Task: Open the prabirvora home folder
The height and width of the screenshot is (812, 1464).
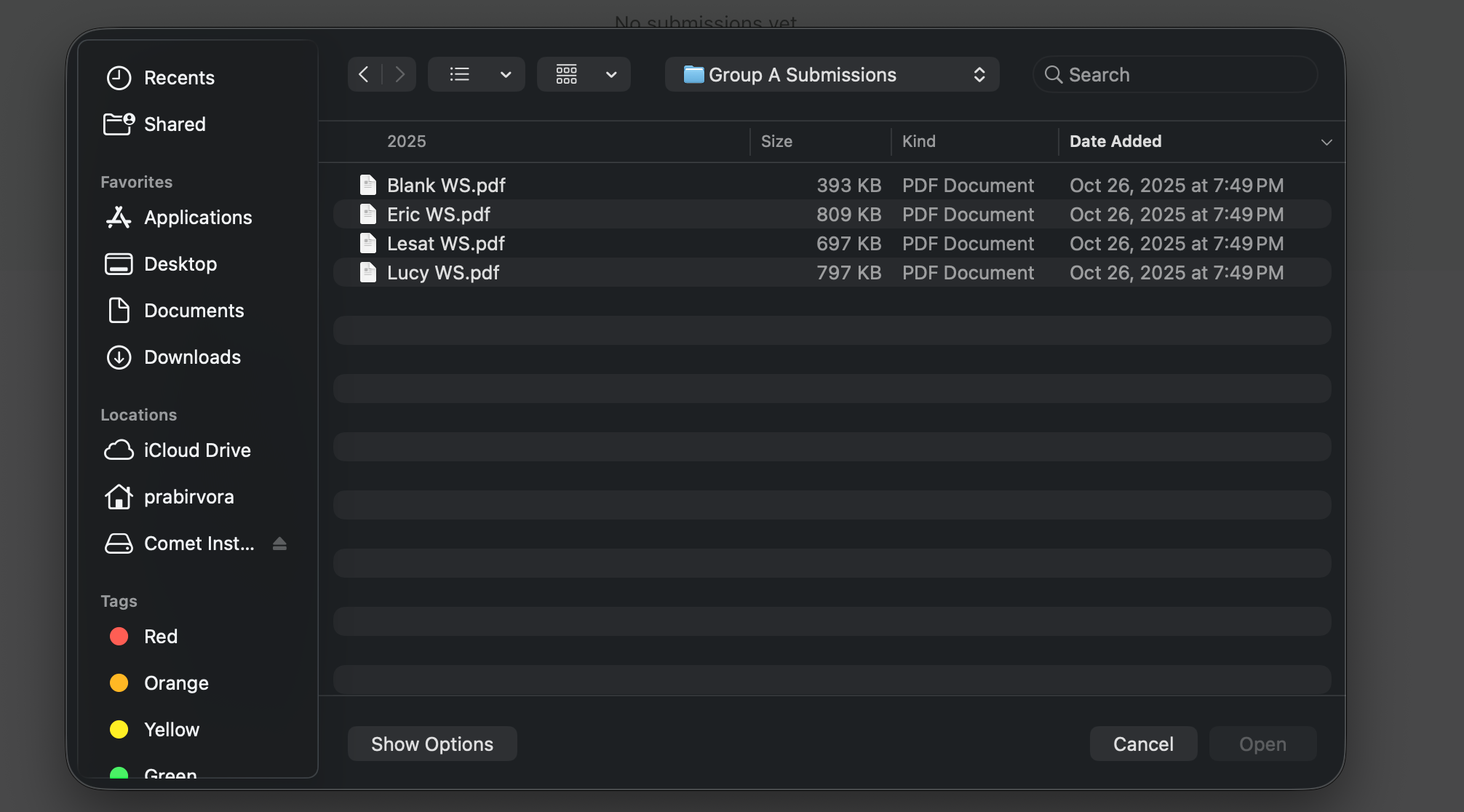Action: tap(188, 496)
